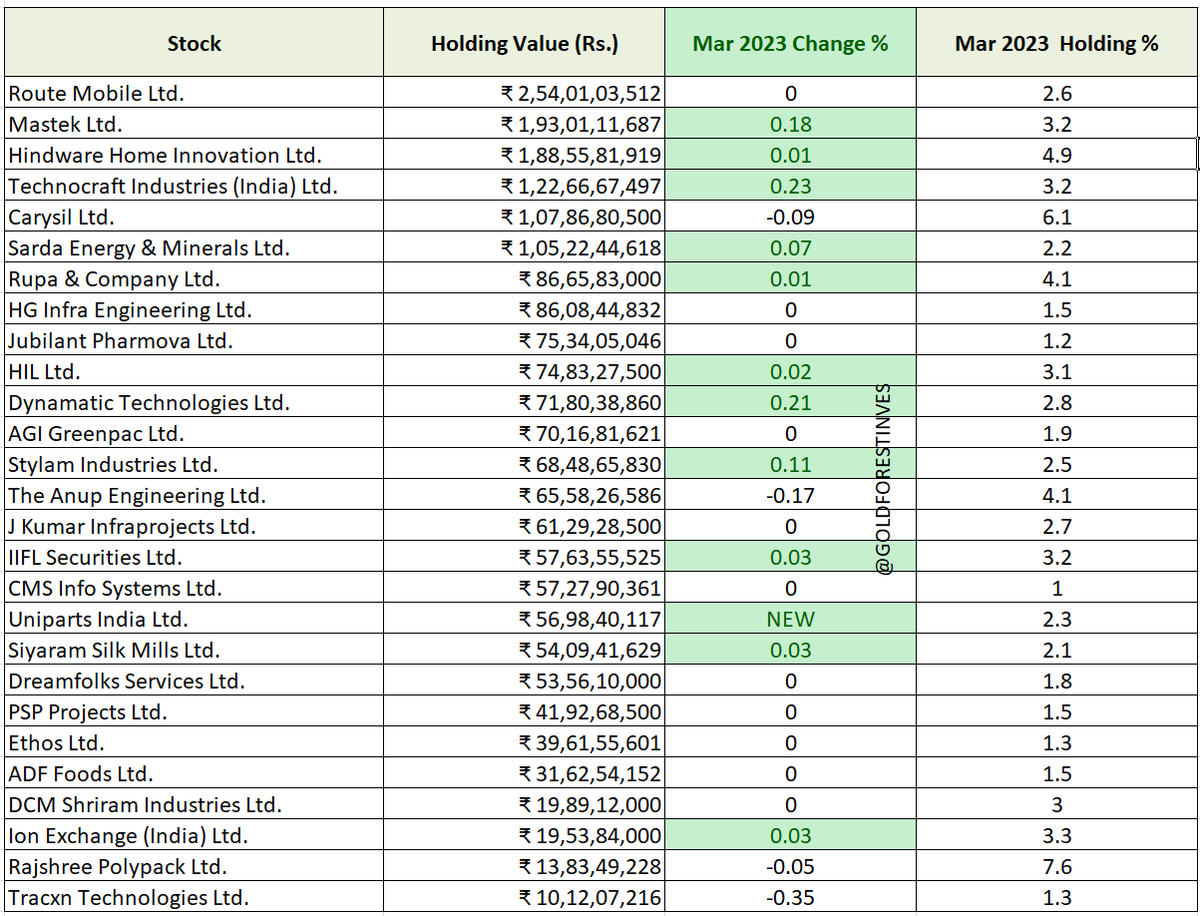Select the HIL Ltd. cell
The height and width of the screenshot is (916, 1200).
click(194, 372)
